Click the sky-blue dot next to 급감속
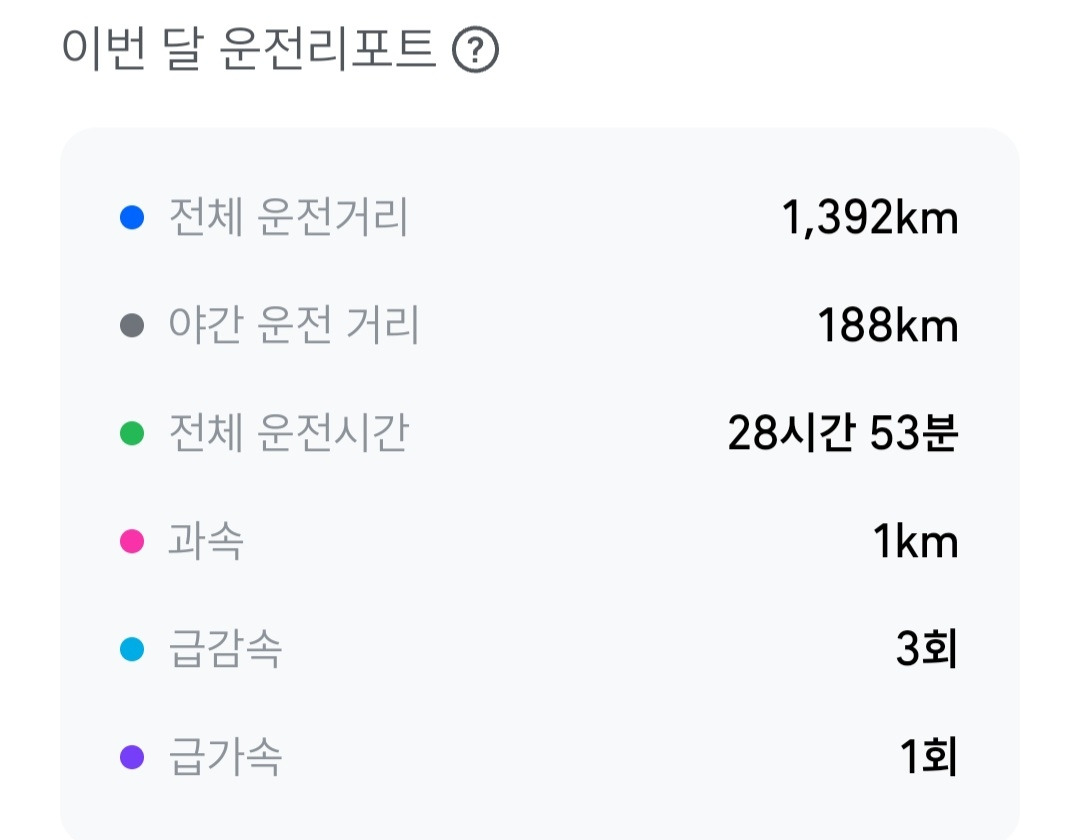This screenshot has width=1080, height=840. click(x=132, y=649)
